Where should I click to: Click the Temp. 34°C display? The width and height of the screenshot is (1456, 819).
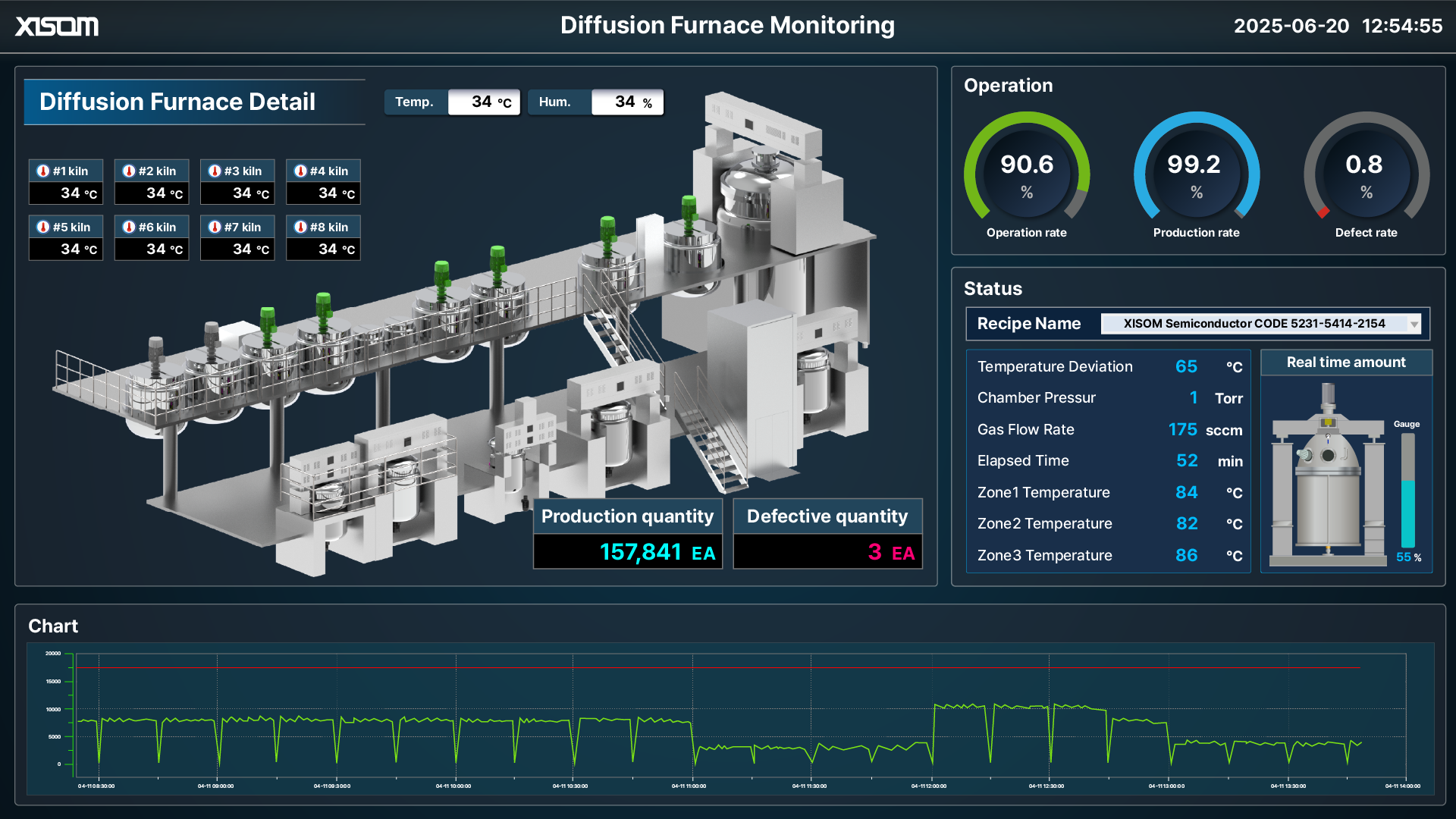tap(484, 102)
